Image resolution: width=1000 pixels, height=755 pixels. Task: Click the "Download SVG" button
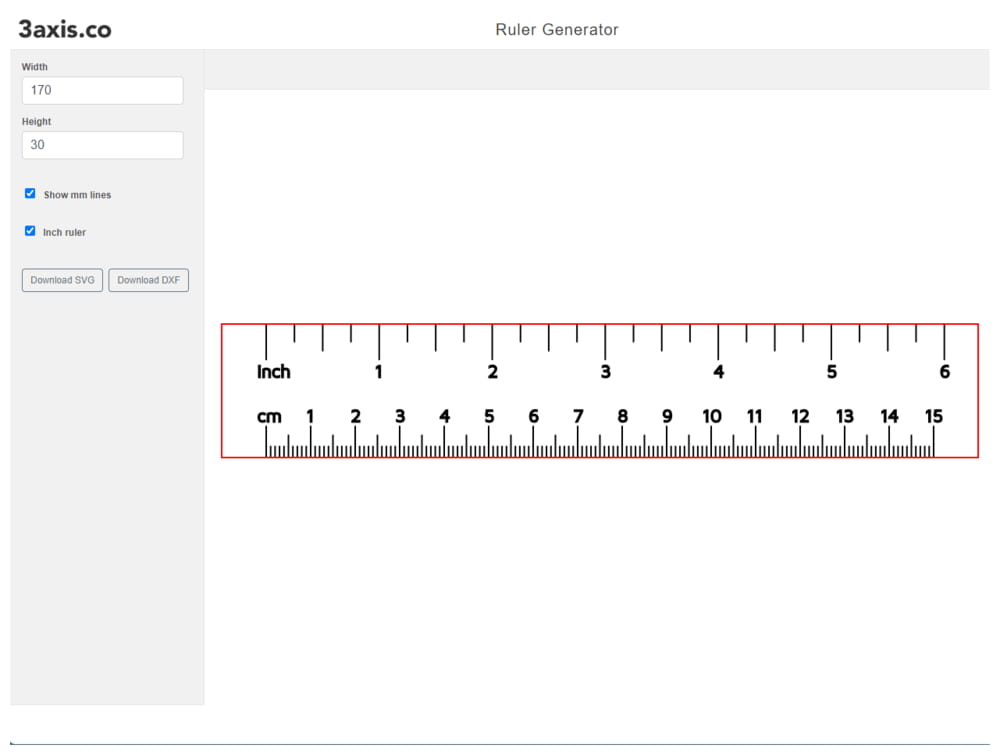pyautogui.click(x=61, y=280)
